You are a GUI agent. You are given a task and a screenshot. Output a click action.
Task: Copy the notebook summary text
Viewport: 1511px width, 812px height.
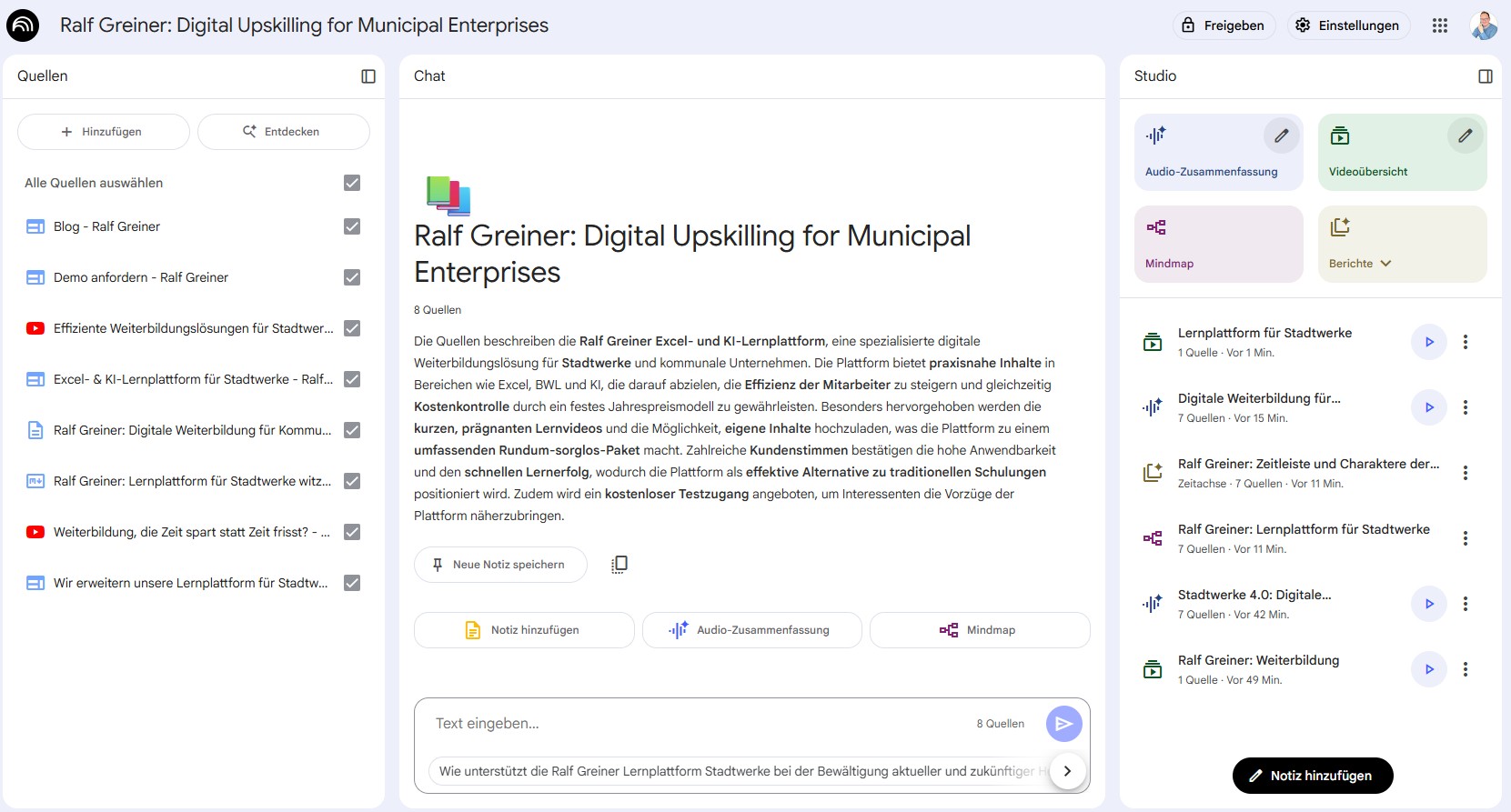pos(620,565)
